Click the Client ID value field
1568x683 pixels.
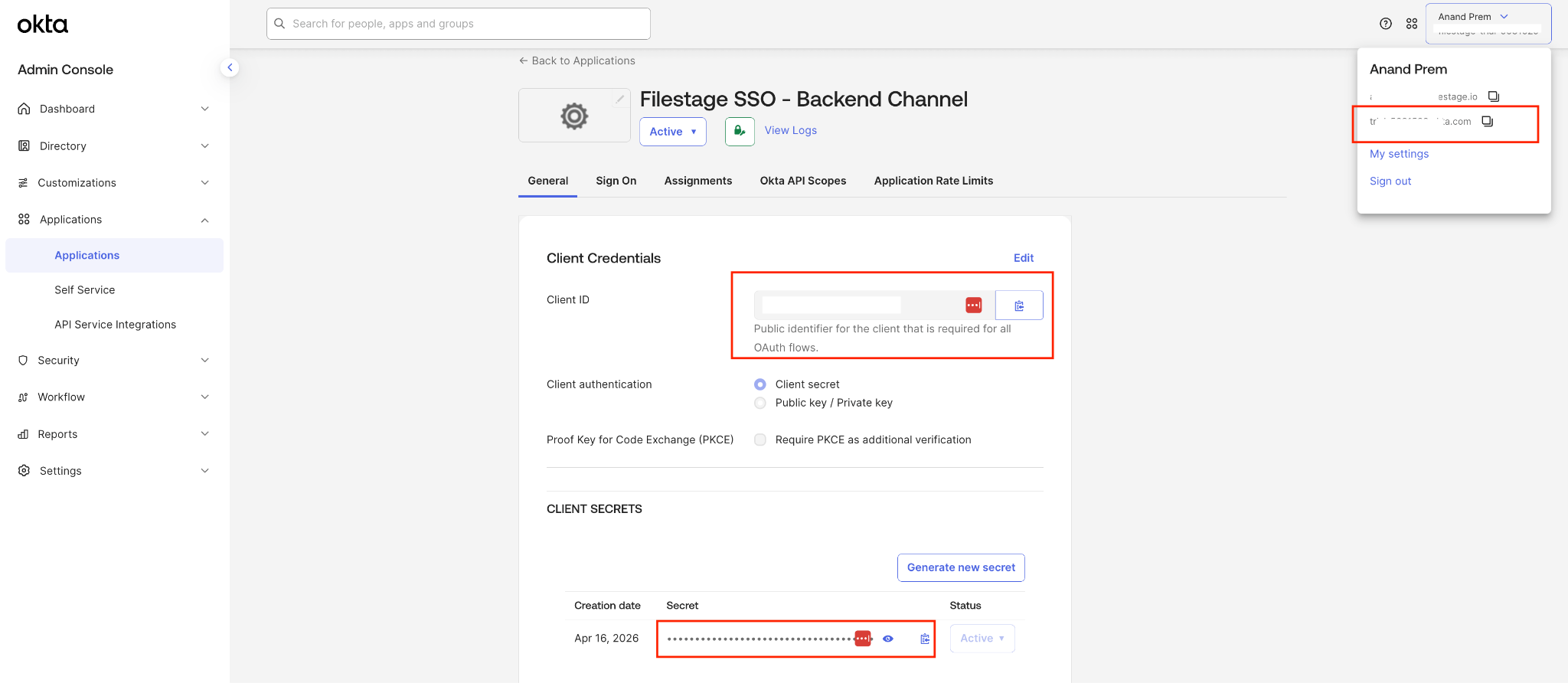point(874,306)
